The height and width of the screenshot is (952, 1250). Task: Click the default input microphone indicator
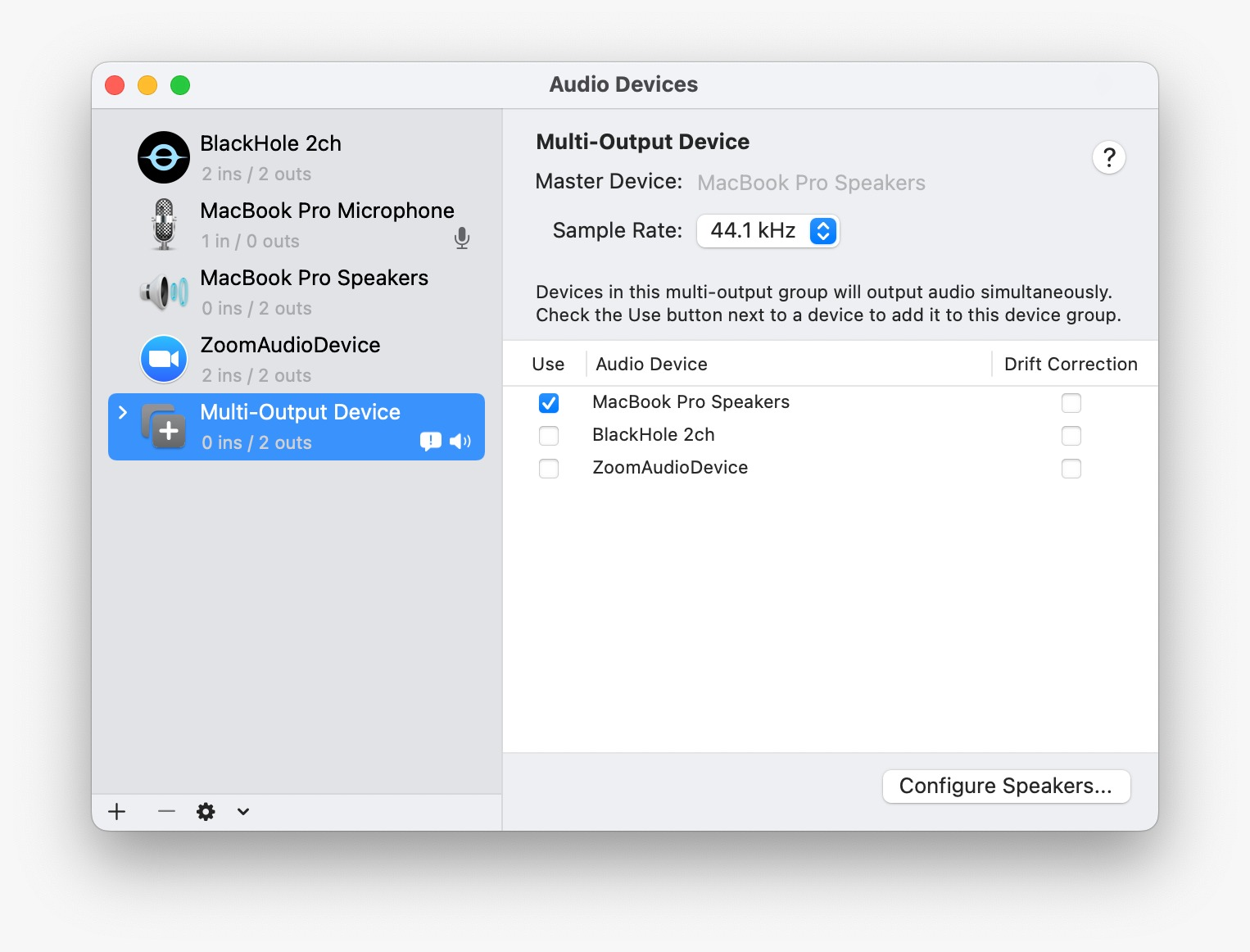coord(462,238)
